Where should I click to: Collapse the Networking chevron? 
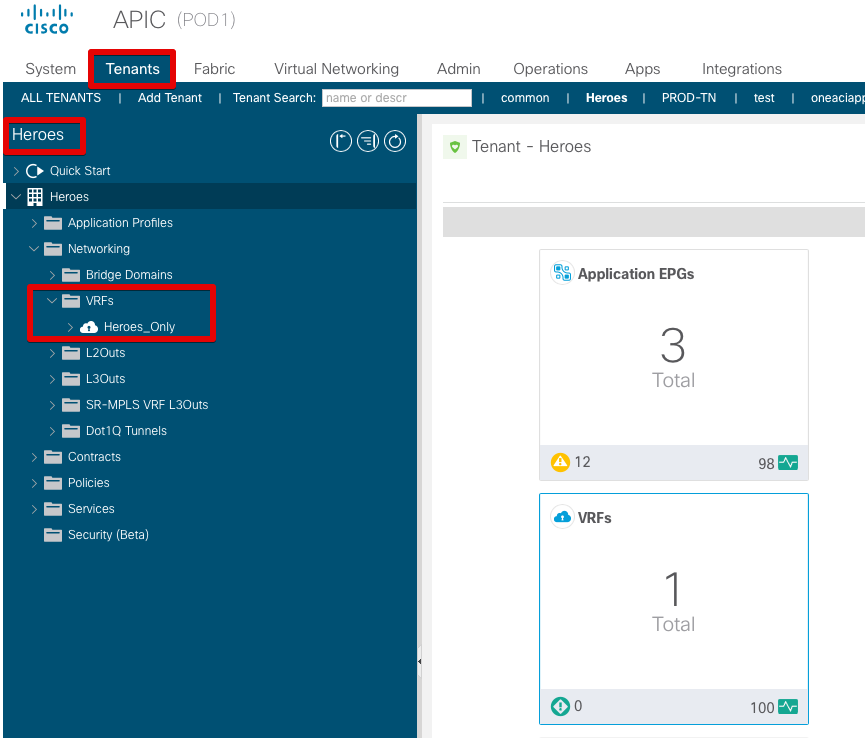(x=34, y=249)
